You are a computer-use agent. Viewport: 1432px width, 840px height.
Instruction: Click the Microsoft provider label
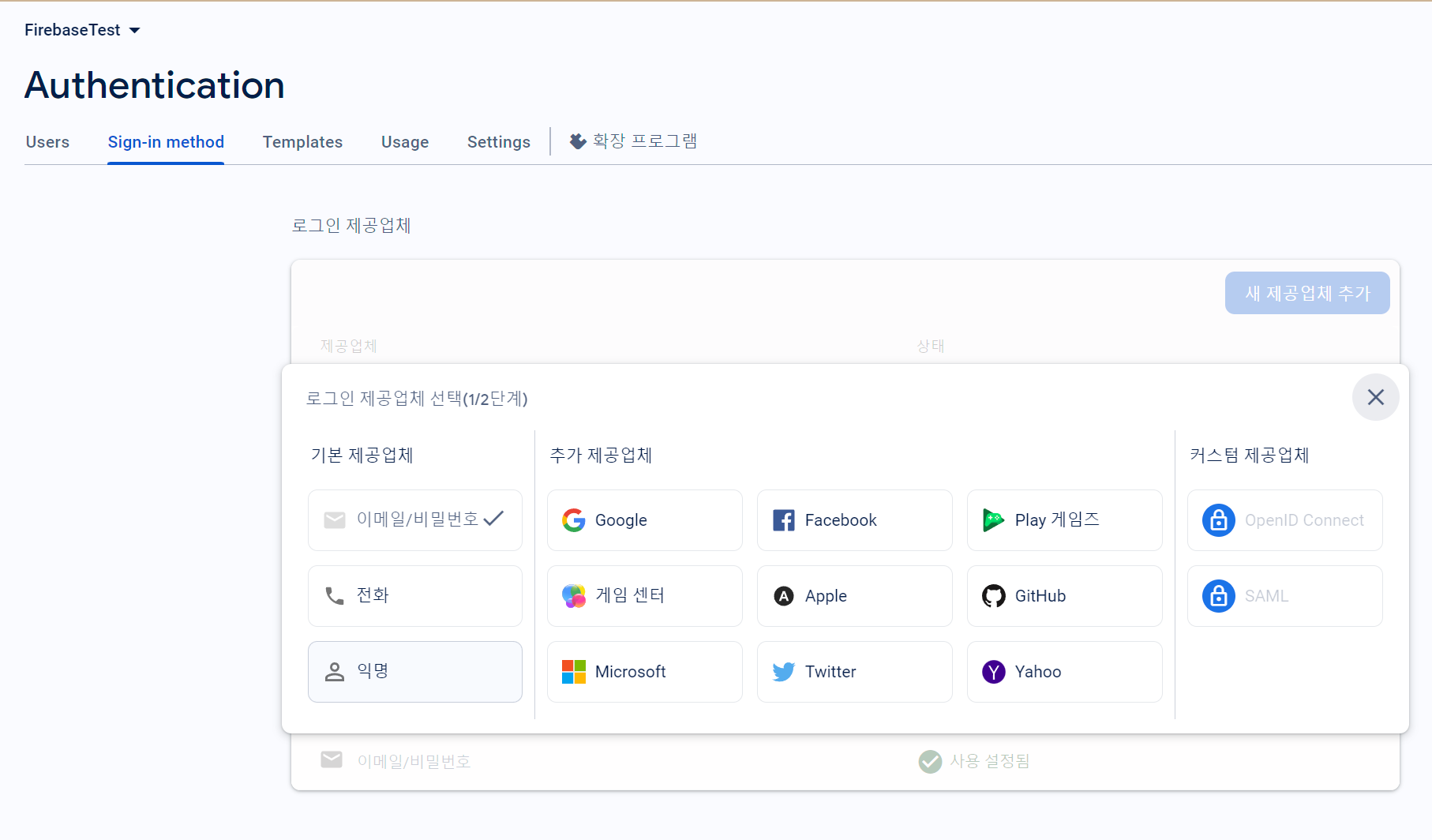(x=631, y=672)
